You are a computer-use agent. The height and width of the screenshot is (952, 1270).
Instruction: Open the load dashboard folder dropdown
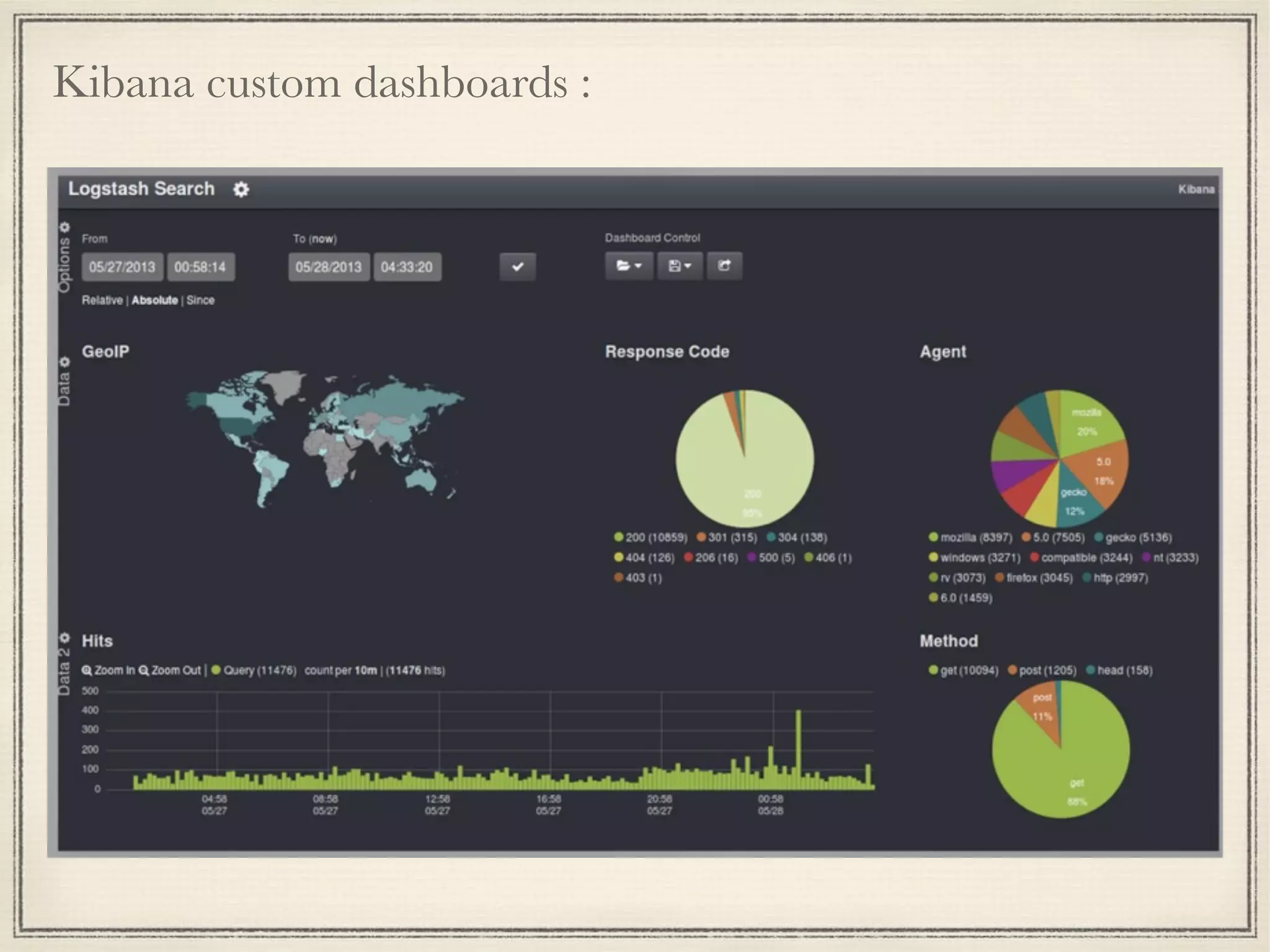628,267
